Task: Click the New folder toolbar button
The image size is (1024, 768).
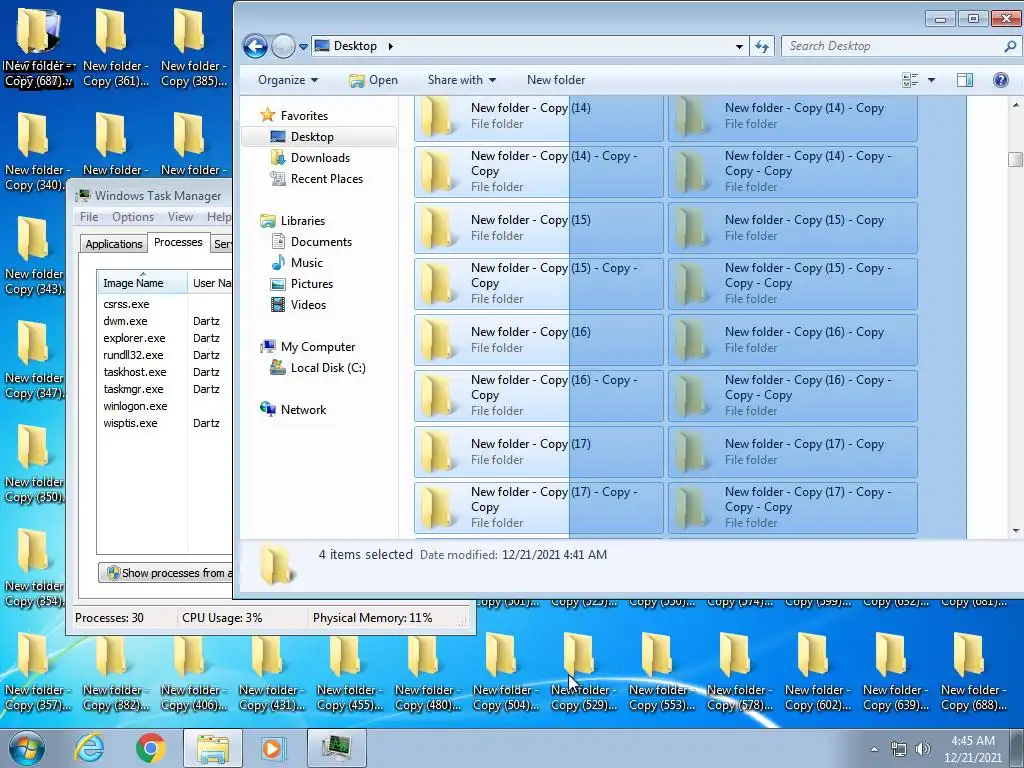Action: (x=556, y=80)
